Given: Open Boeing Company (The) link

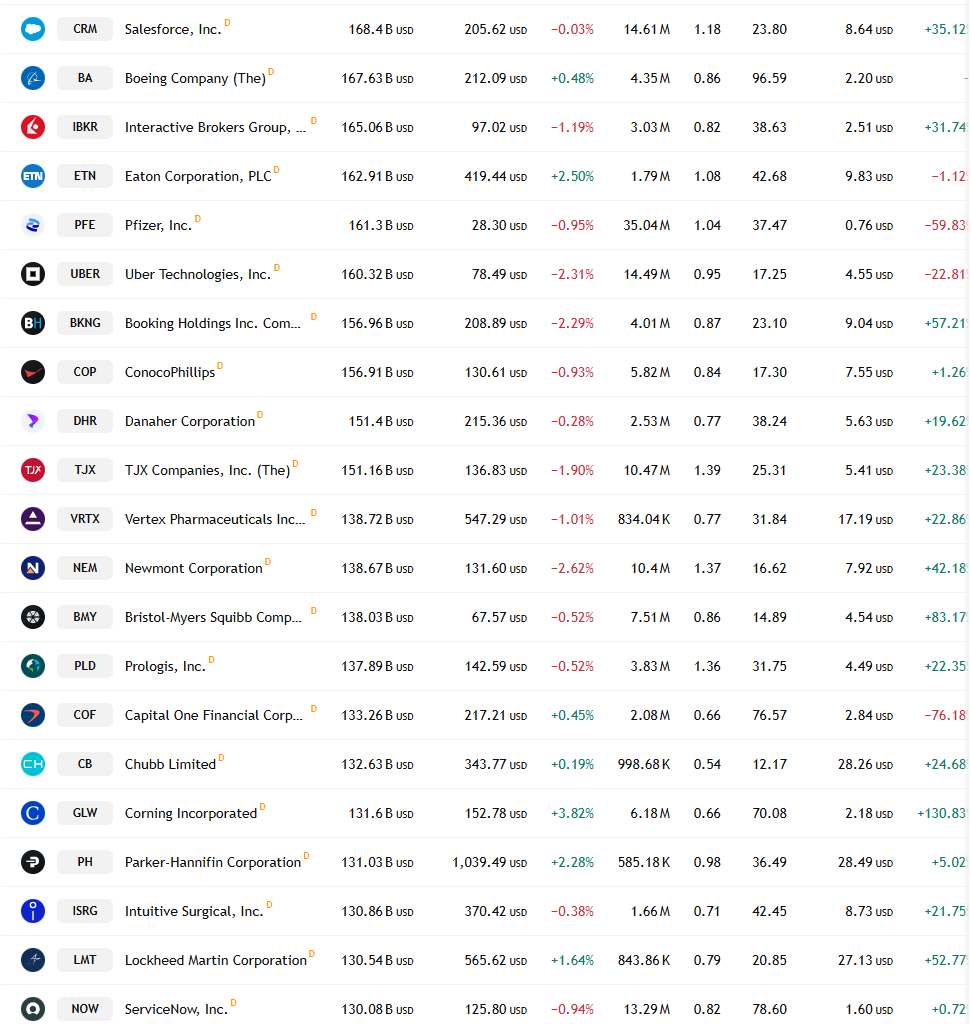Looking at the screenshot, I should pyautogui.click(x=195, y=78).
